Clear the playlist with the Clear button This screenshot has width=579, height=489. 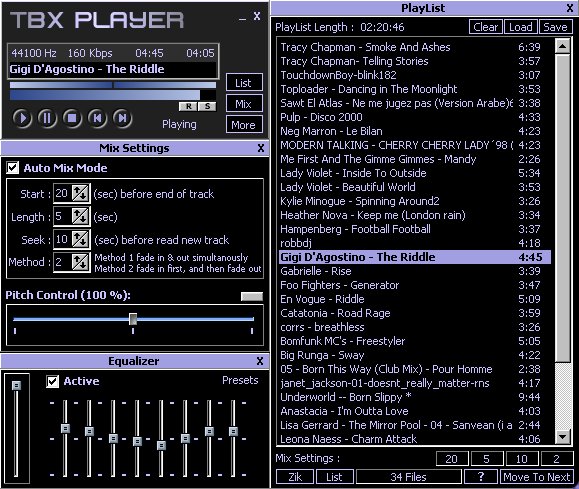pyautogui.click(x=486, y=27)
